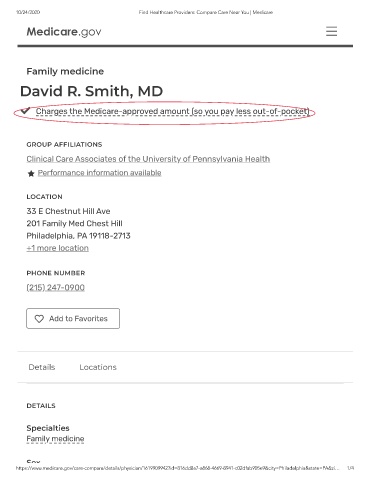Click Charges the Medicare-approved amount text

coord(173,111)
